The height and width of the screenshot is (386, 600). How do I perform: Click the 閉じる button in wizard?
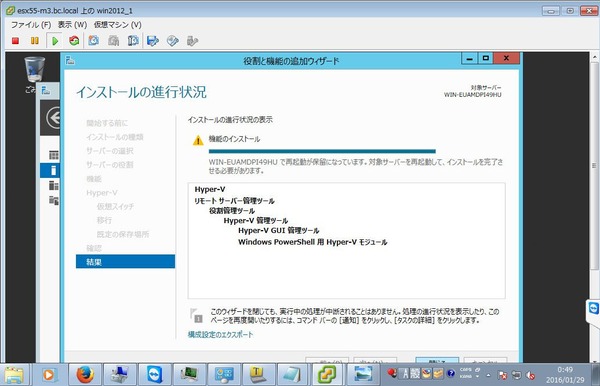click(x=437, y=360)
